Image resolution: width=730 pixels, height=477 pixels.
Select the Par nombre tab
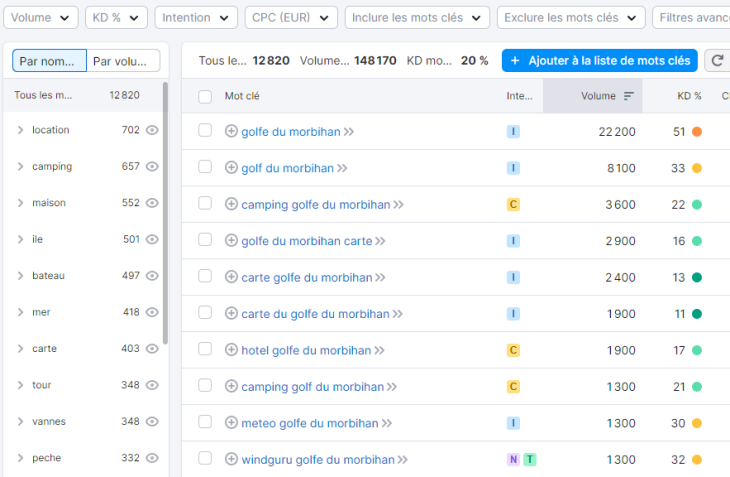pyautogui.click(x=49, y=61)
